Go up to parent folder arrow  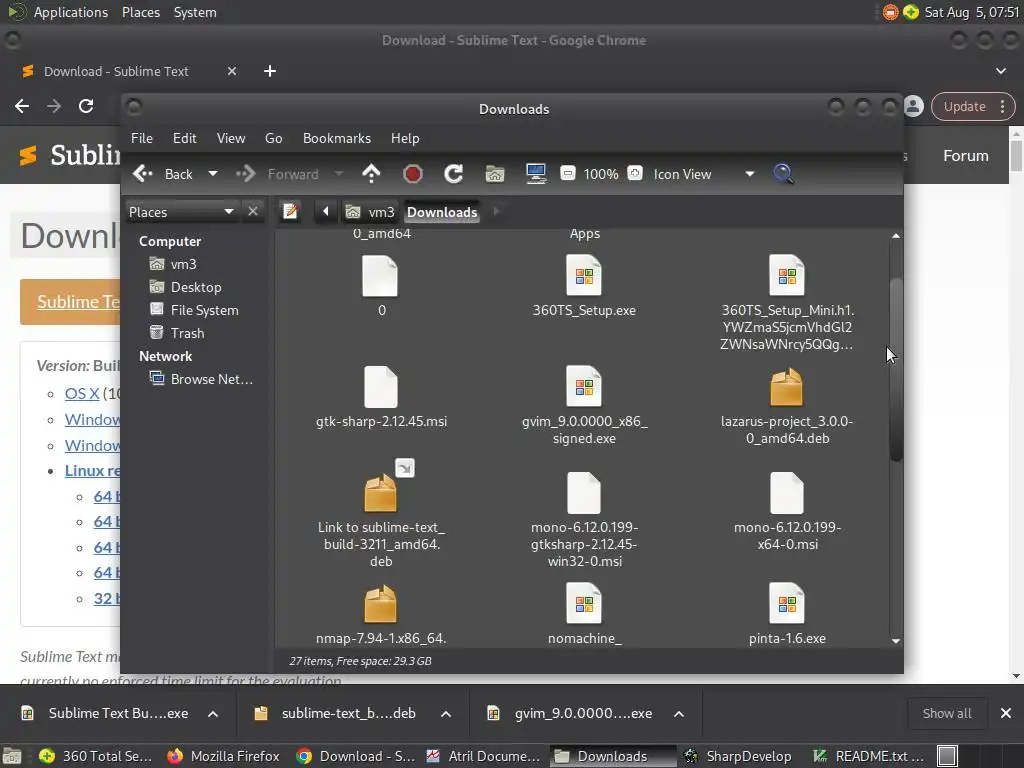[x=371, y=174]
